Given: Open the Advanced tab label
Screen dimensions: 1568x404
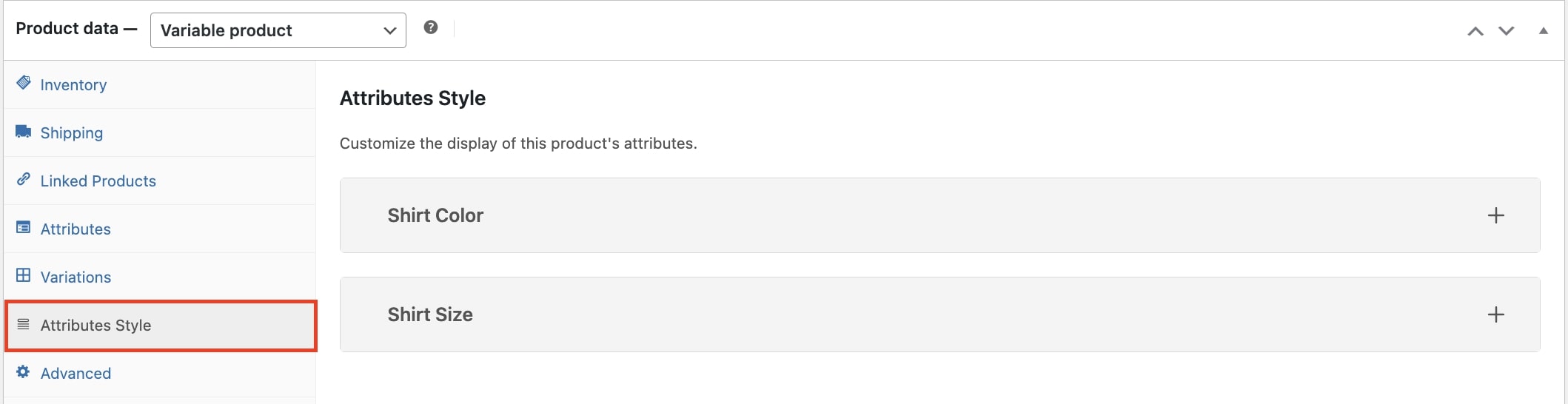Looking at the screenshot, I should 76,374.
